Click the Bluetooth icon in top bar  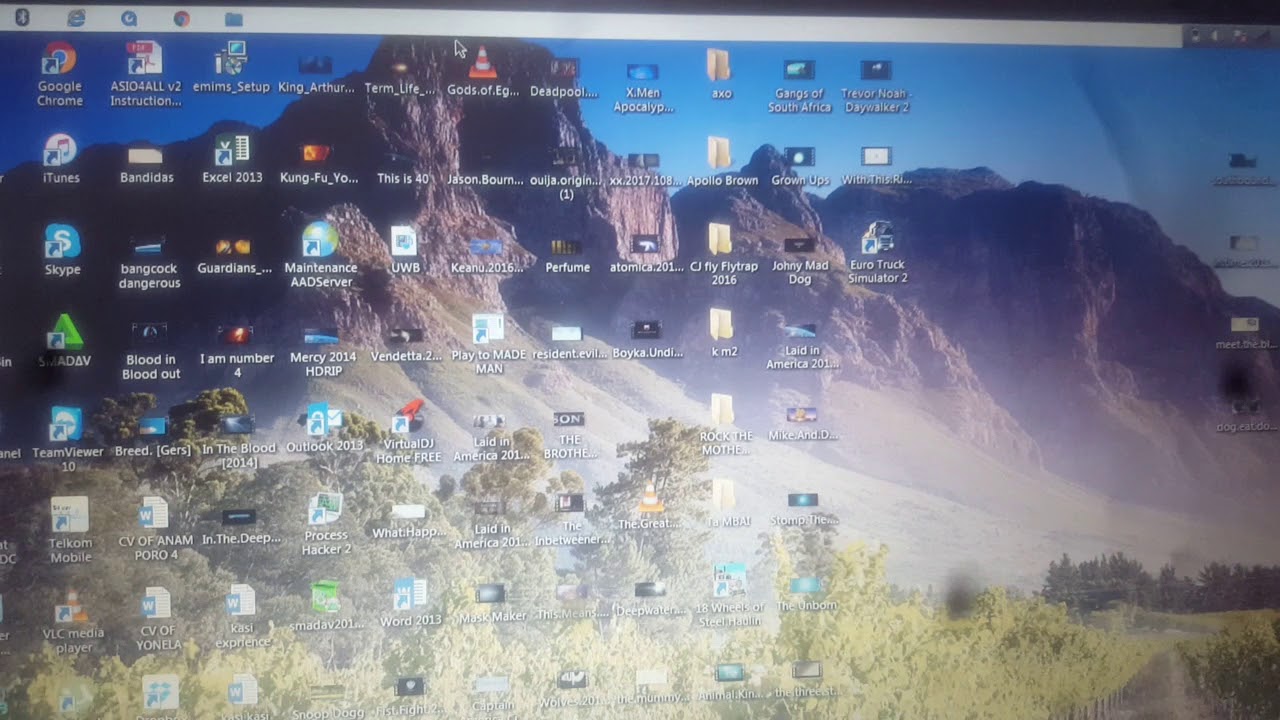tap(22, 17)
